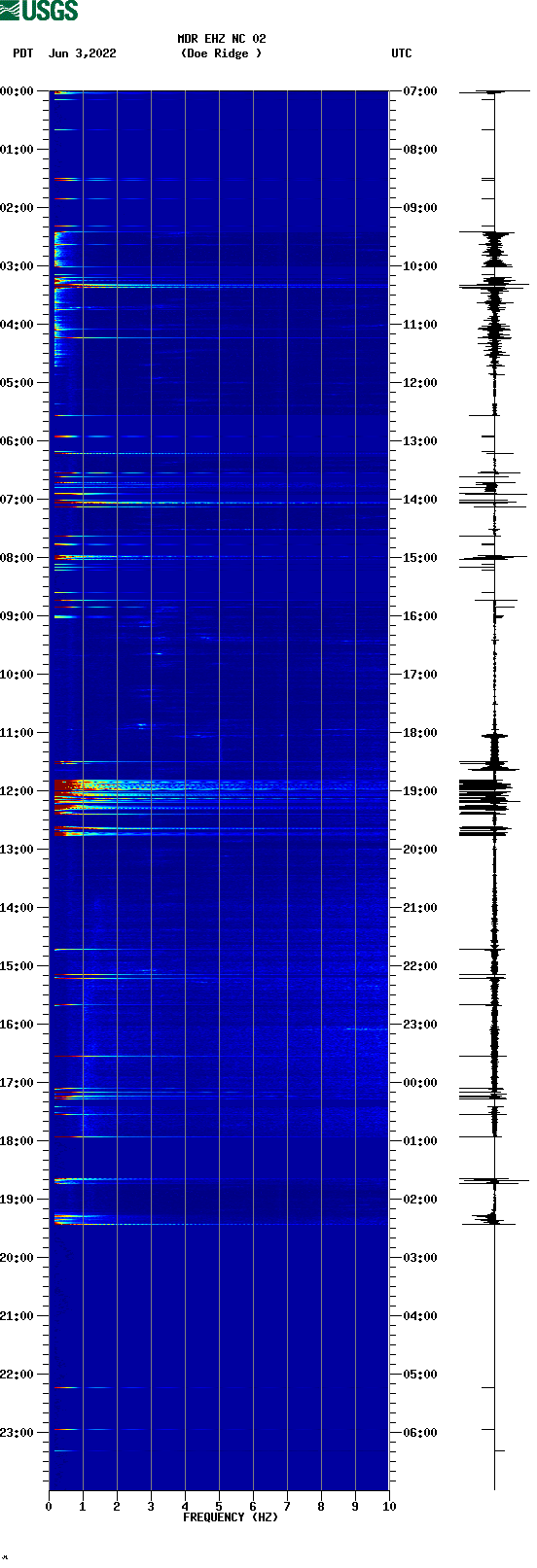This screenshot has width=537, height=1568.
Task: Click the 14:00 UTC time tick label
Action: [420, 500]
